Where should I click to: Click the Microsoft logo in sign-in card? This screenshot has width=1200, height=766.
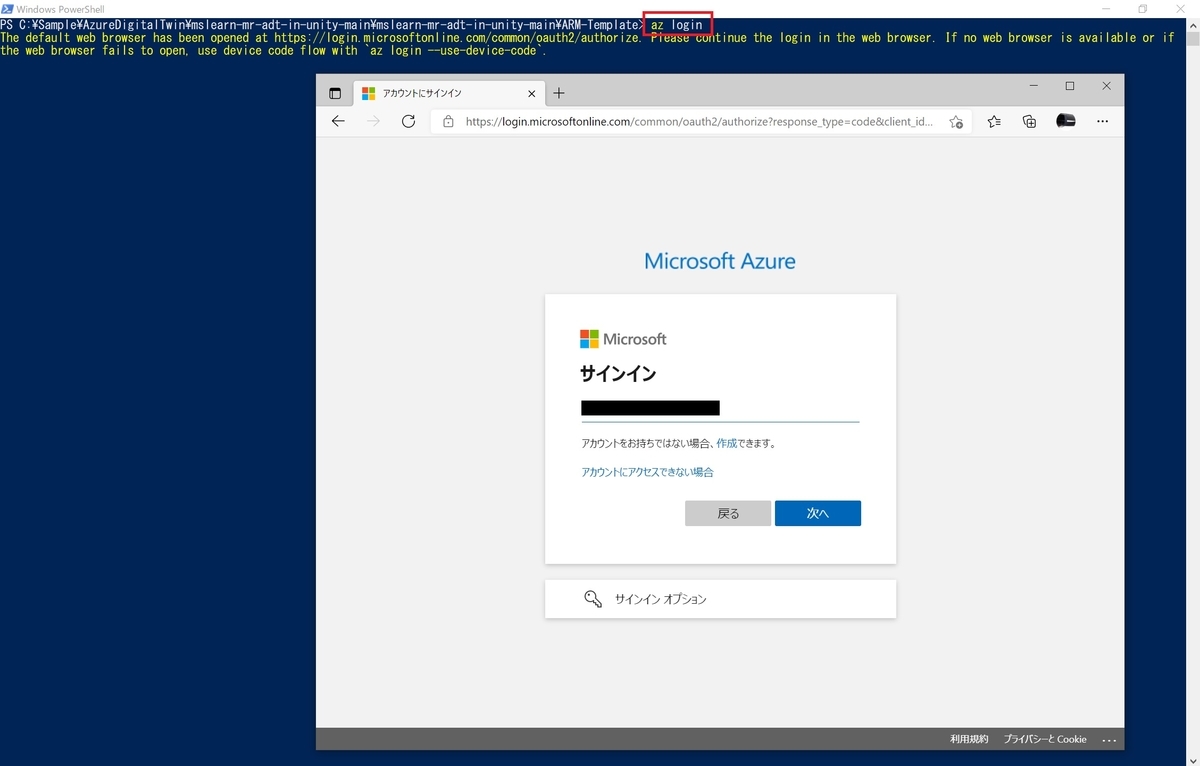[623, 339]
